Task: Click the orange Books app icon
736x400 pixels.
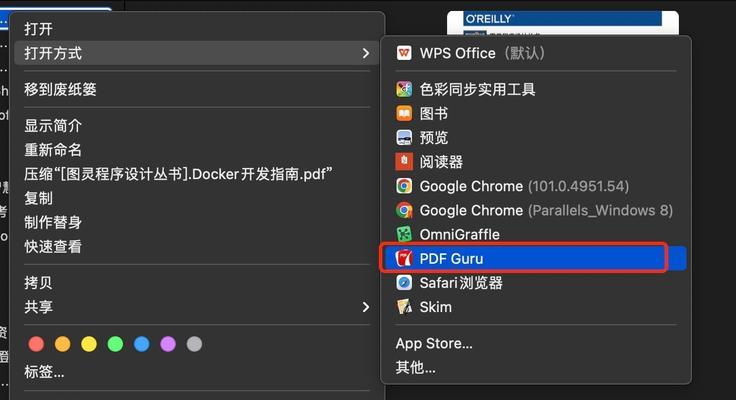Action: [404, 114]
